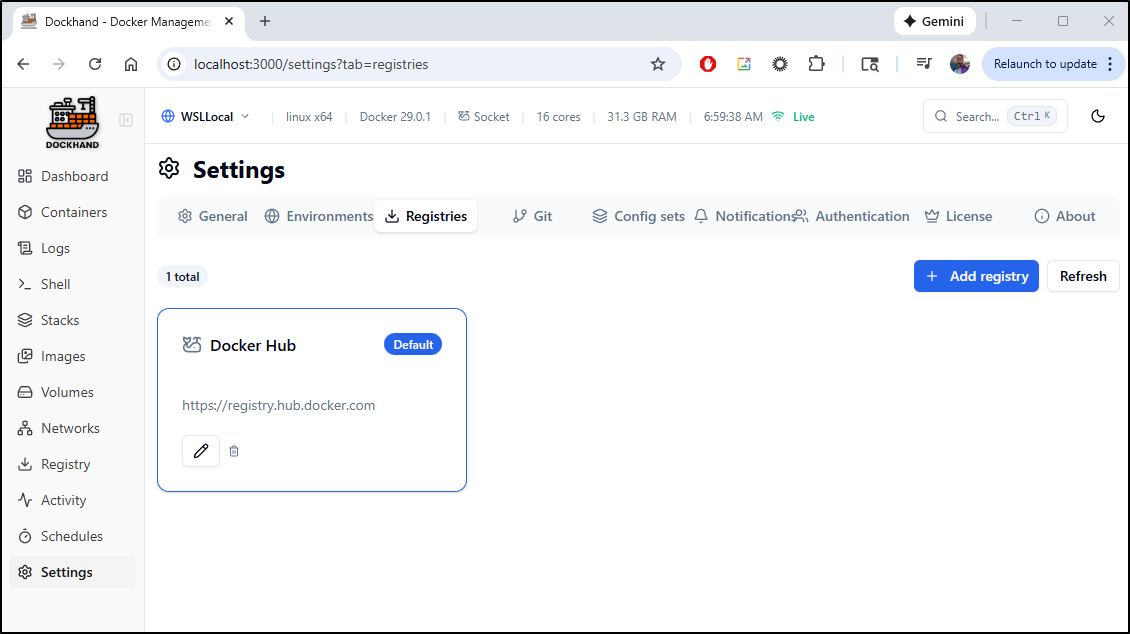Expand the WSLLocal environment dropdown

tap(206, 116)
